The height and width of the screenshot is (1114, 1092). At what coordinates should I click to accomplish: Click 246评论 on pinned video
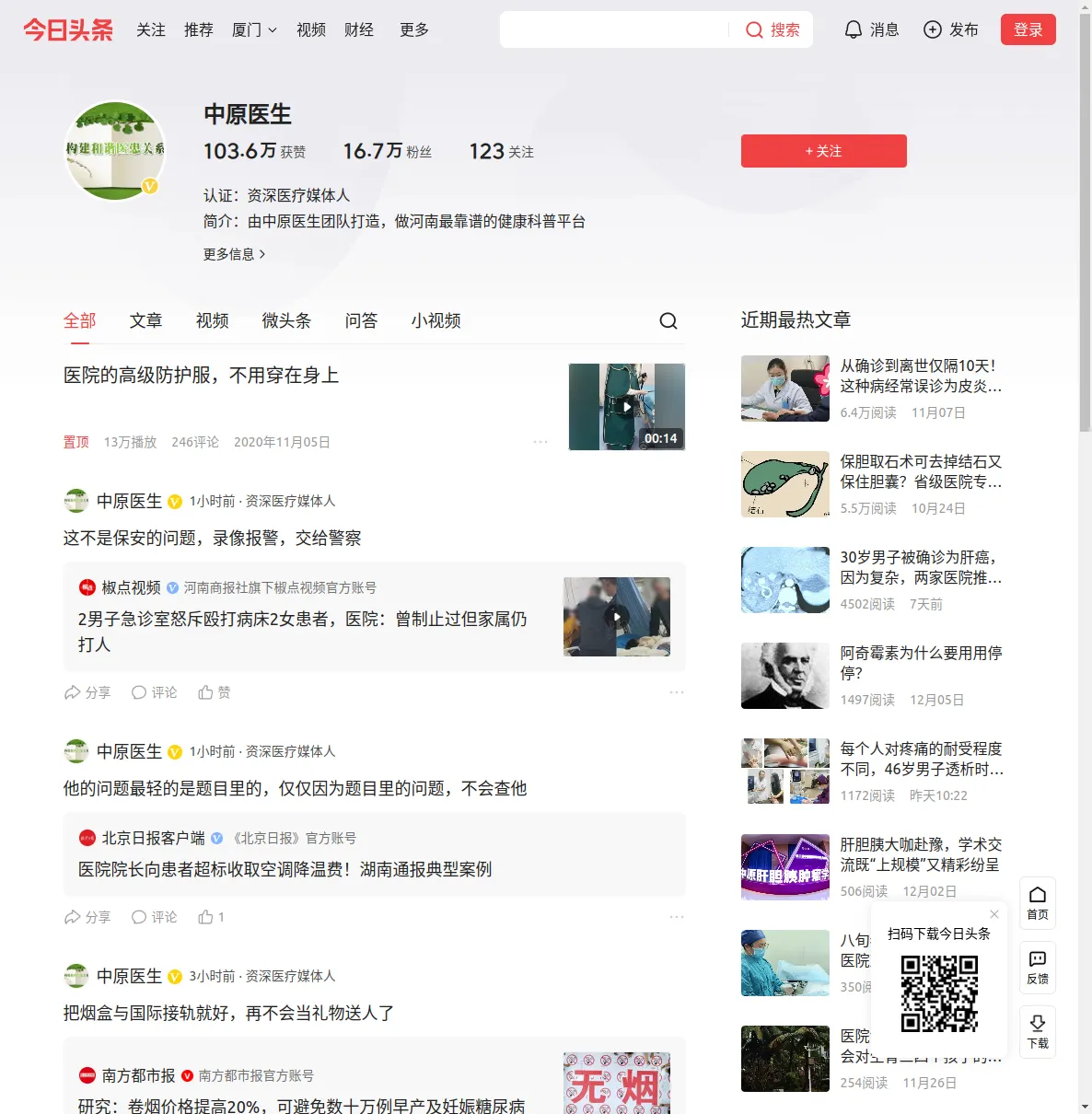pos(195,442)
